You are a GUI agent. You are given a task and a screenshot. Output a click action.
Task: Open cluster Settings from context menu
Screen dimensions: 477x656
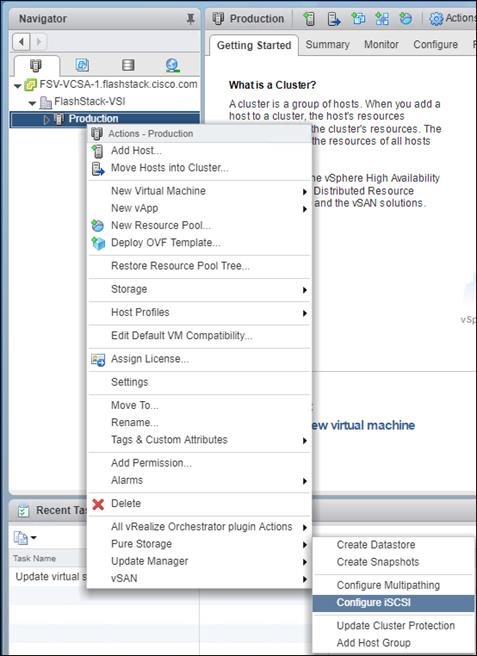point(199,382)
